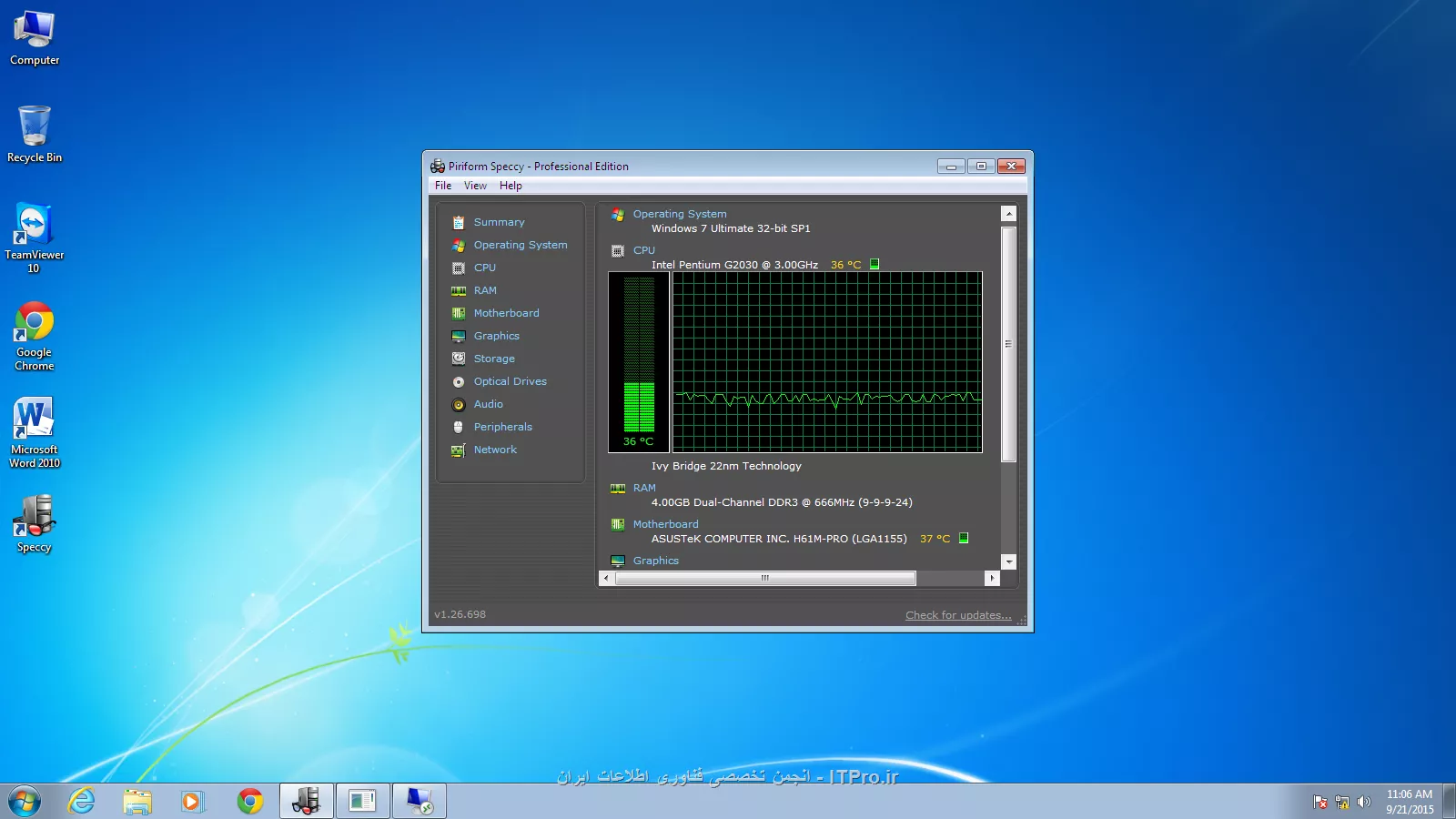Click the Graphics section icon in summary pane
The height and width of the screenshot is (819, 1456).
(x=618, y=561)
